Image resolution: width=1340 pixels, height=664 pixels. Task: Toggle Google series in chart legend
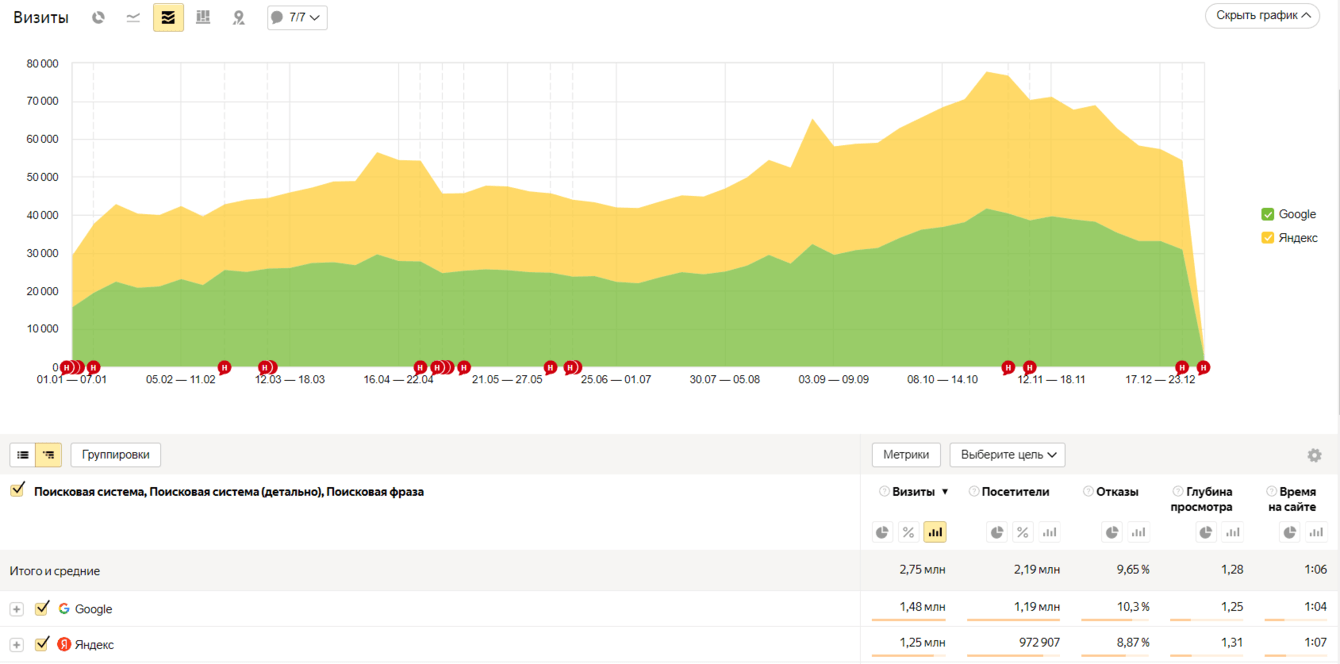pos(1289,214)
